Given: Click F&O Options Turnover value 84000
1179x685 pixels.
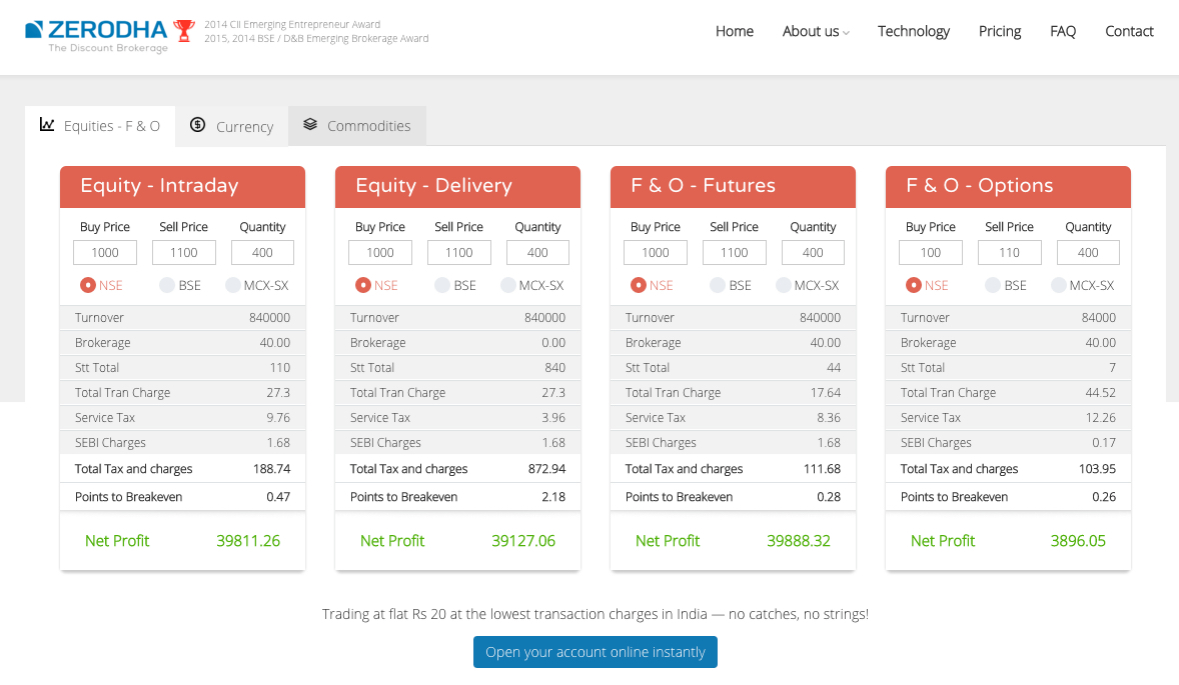Looking at the screenshot, I should click(x=1099, y=317).
